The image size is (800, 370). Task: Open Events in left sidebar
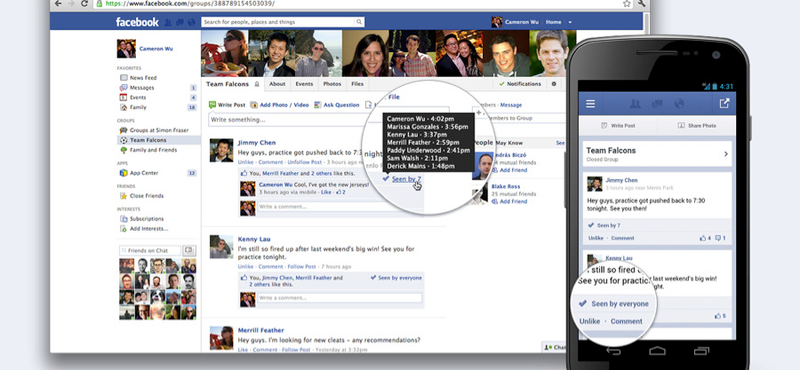138,97
